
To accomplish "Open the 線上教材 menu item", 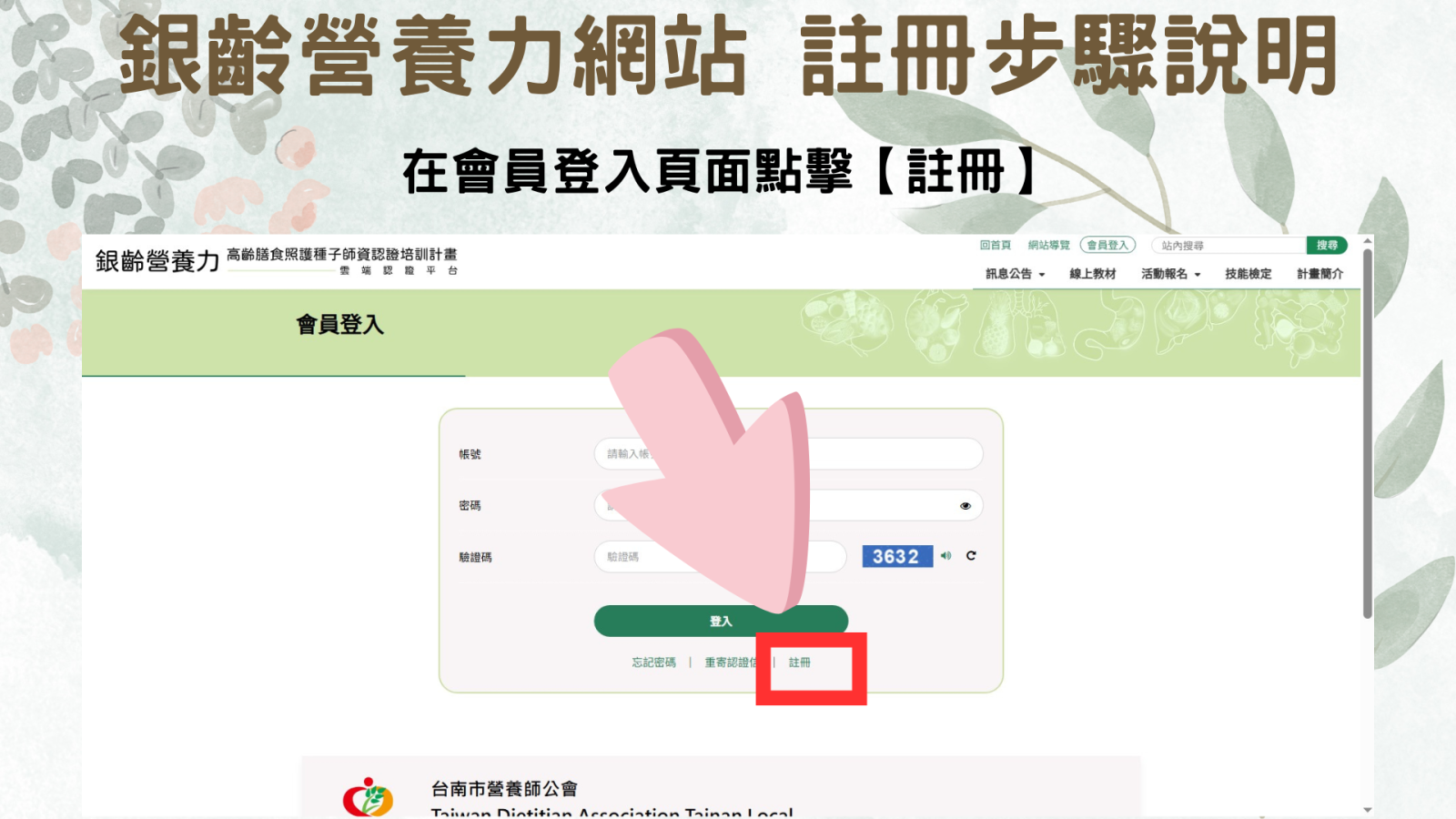I will [x=1093, y=274].
